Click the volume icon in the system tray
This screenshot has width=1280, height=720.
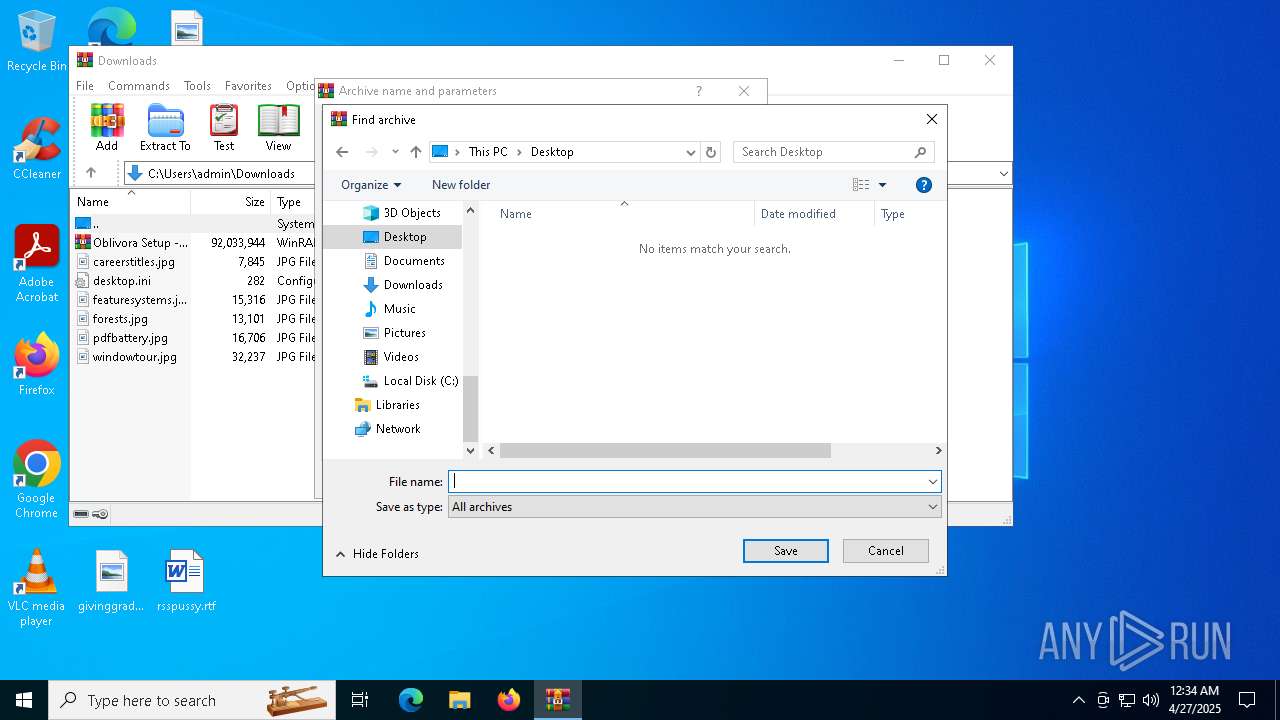coord(1151,700)
